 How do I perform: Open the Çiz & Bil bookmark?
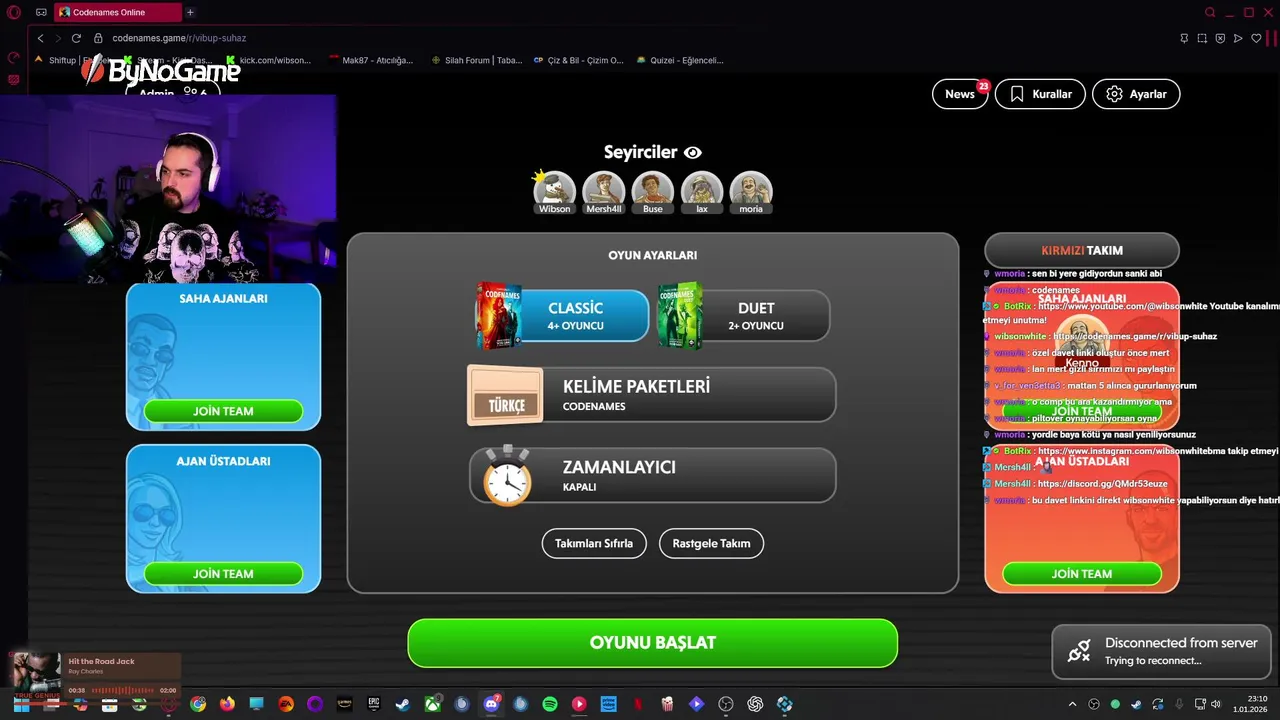pyautogui.click(x=579, y=60)
